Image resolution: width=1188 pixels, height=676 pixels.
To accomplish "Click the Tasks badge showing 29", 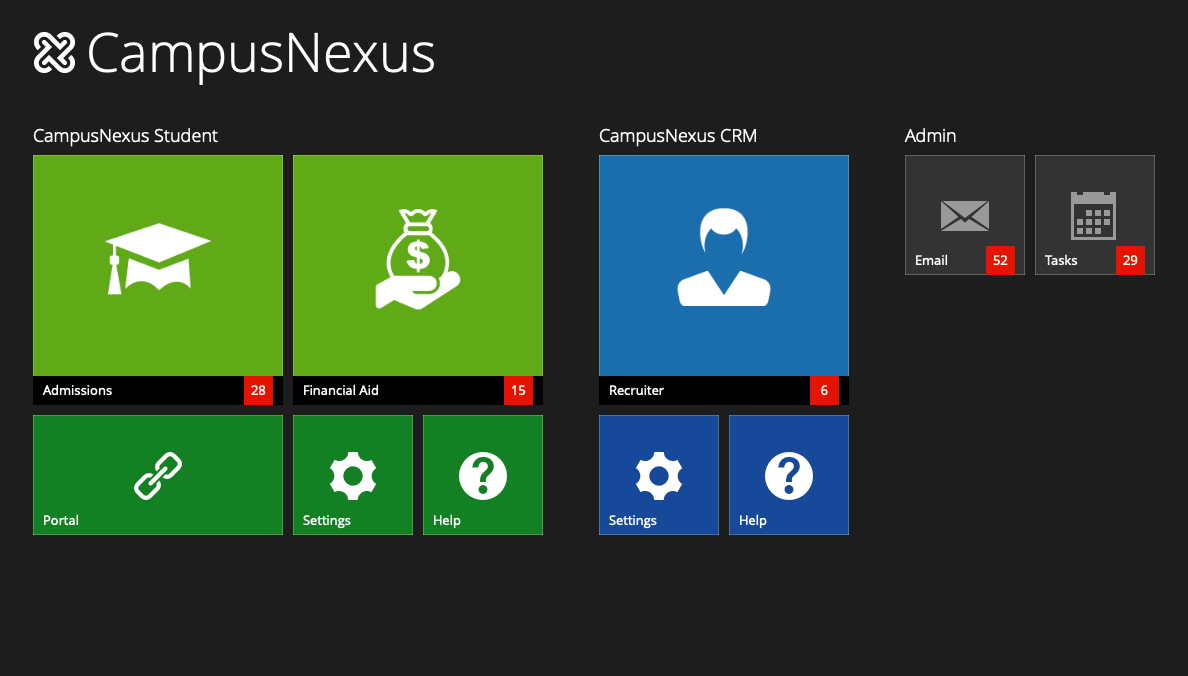I will pos(1130,260).
